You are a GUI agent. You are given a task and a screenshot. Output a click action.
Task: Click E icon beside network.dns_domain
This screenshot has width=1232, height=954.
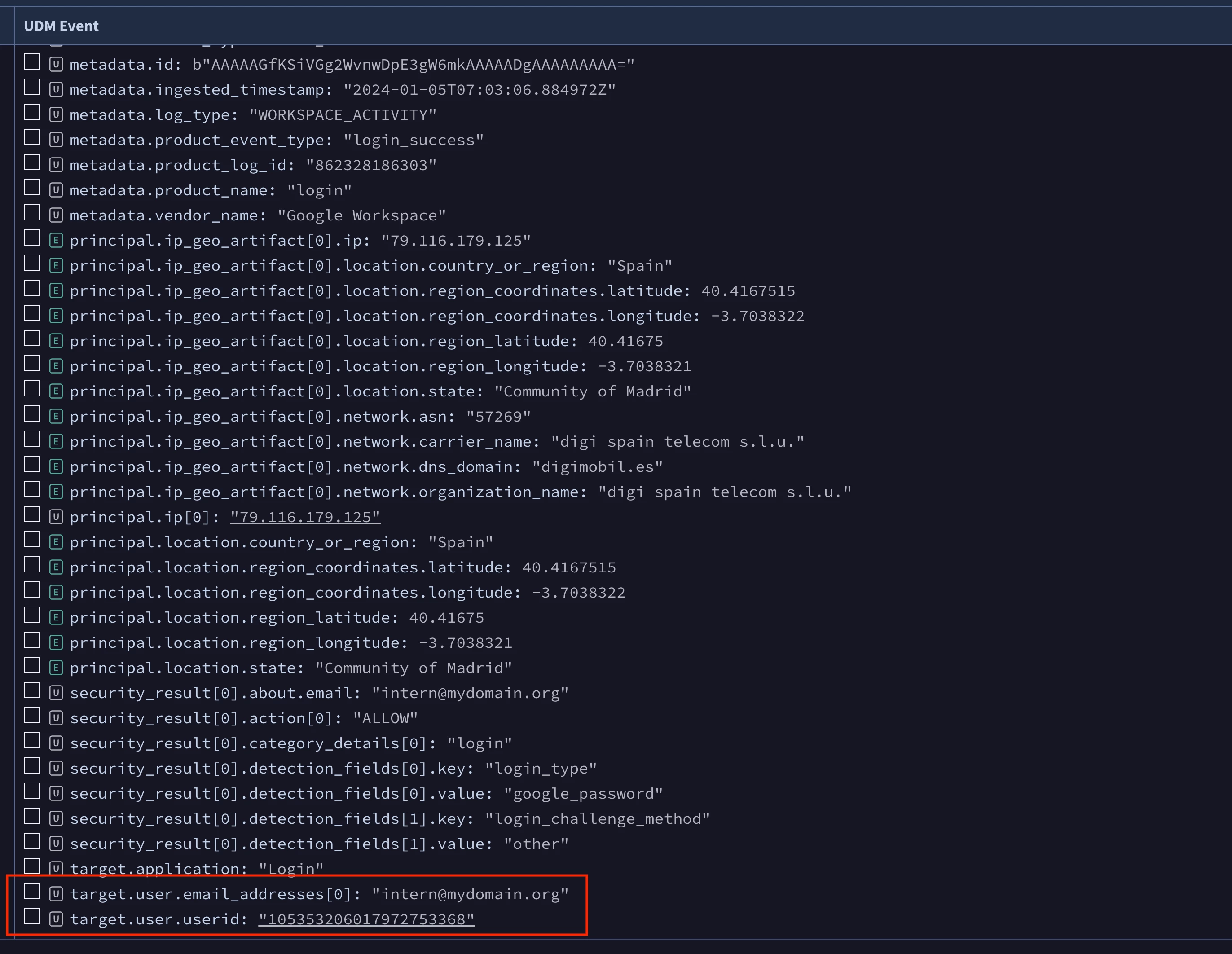(56, 466)
